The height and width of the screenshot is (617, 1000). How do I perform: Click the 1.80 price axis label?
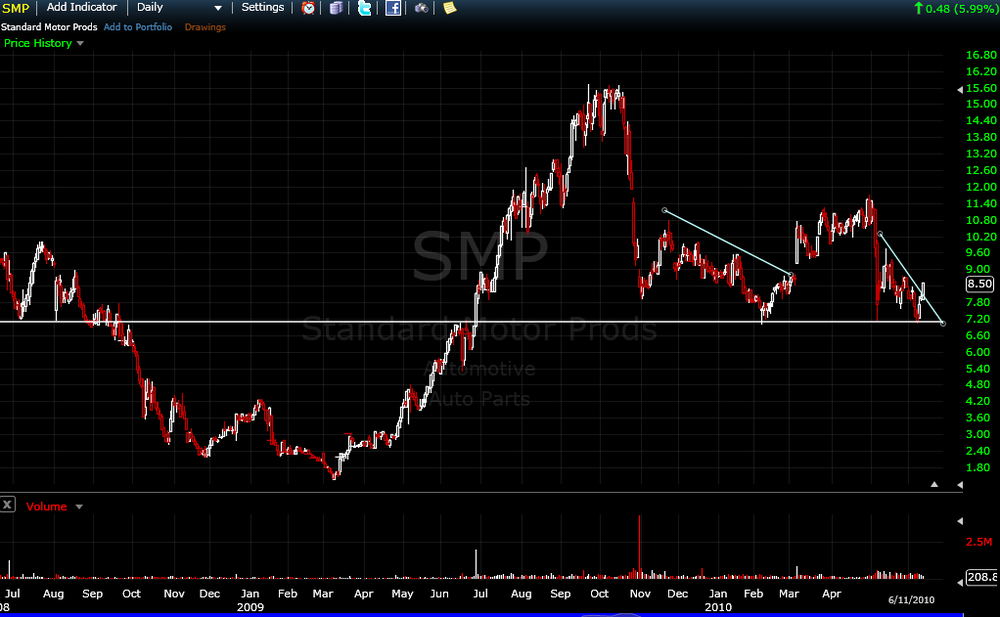click(x=978, y=468)
